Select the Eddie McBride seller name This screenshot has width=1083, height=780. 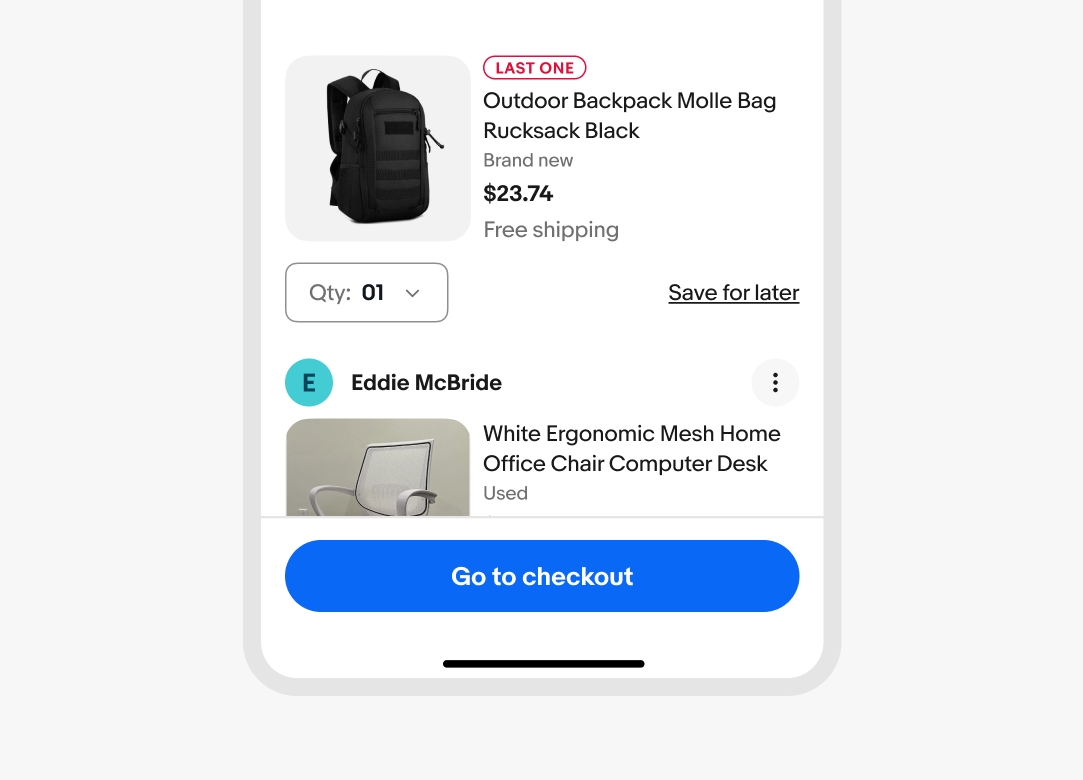click(426, 382)
